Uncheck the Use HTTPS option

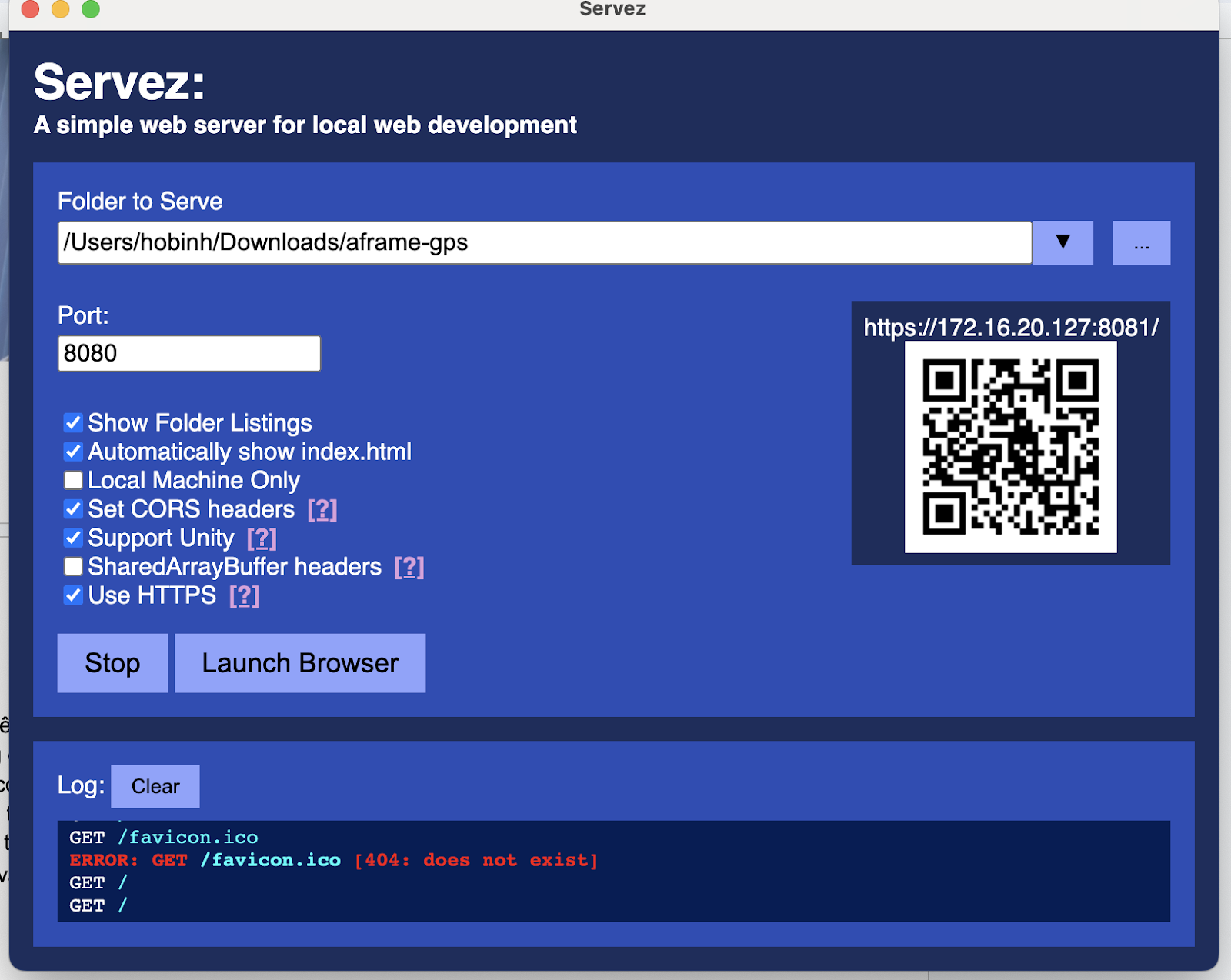click(73, 595)
